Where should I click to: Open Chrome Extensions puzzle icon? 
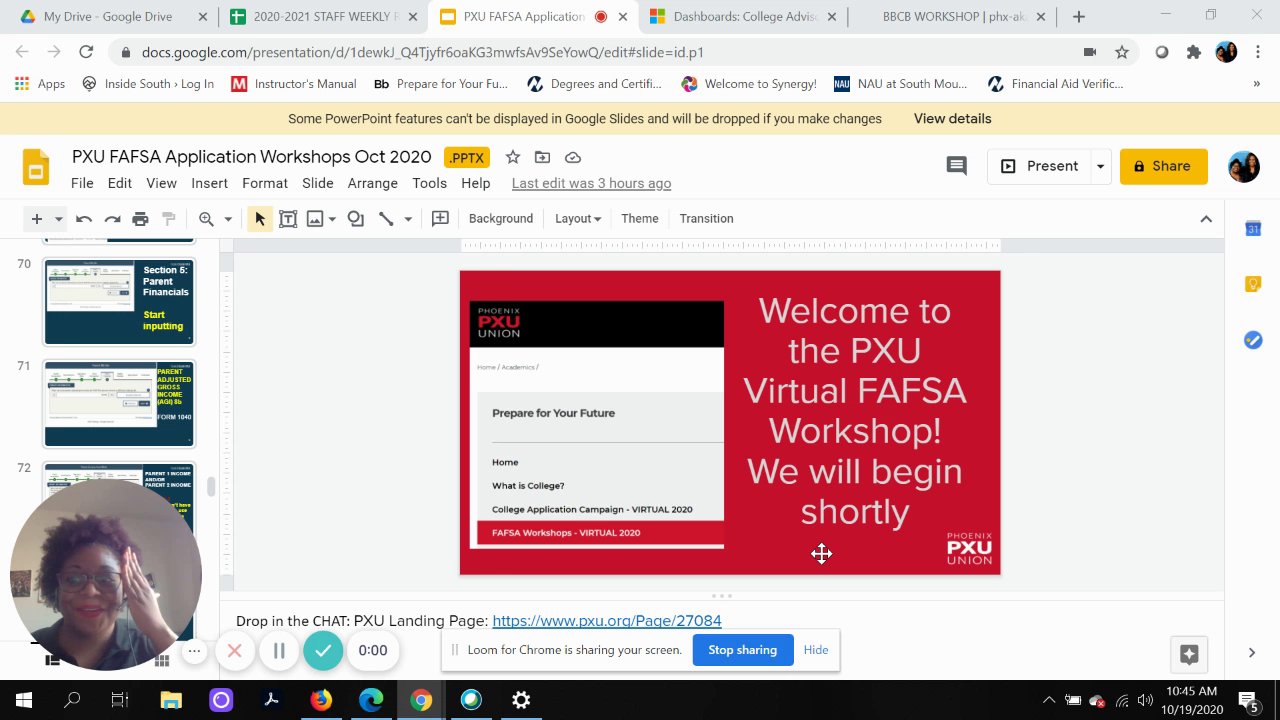(x=1194, y=52)
